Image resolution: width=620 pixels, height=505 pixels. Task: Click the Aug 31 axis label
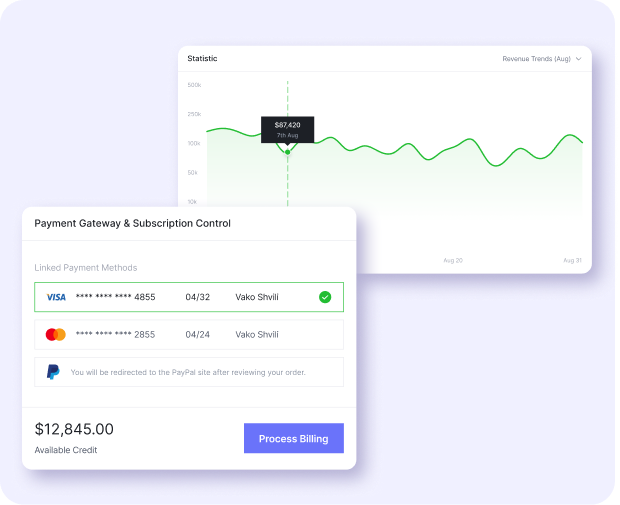[572, 260]
